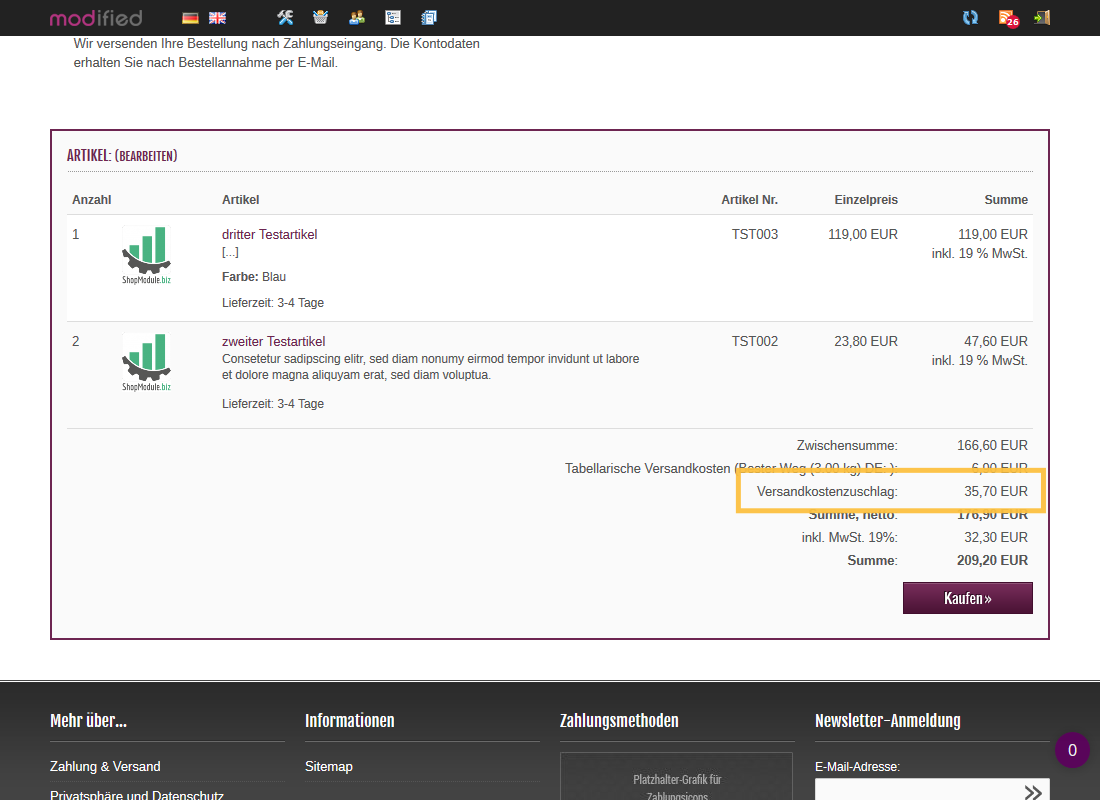The height and width of the screenshot is (800, 1100).
Task: Click the documents icon in top bar
Action: click(429, 17)
